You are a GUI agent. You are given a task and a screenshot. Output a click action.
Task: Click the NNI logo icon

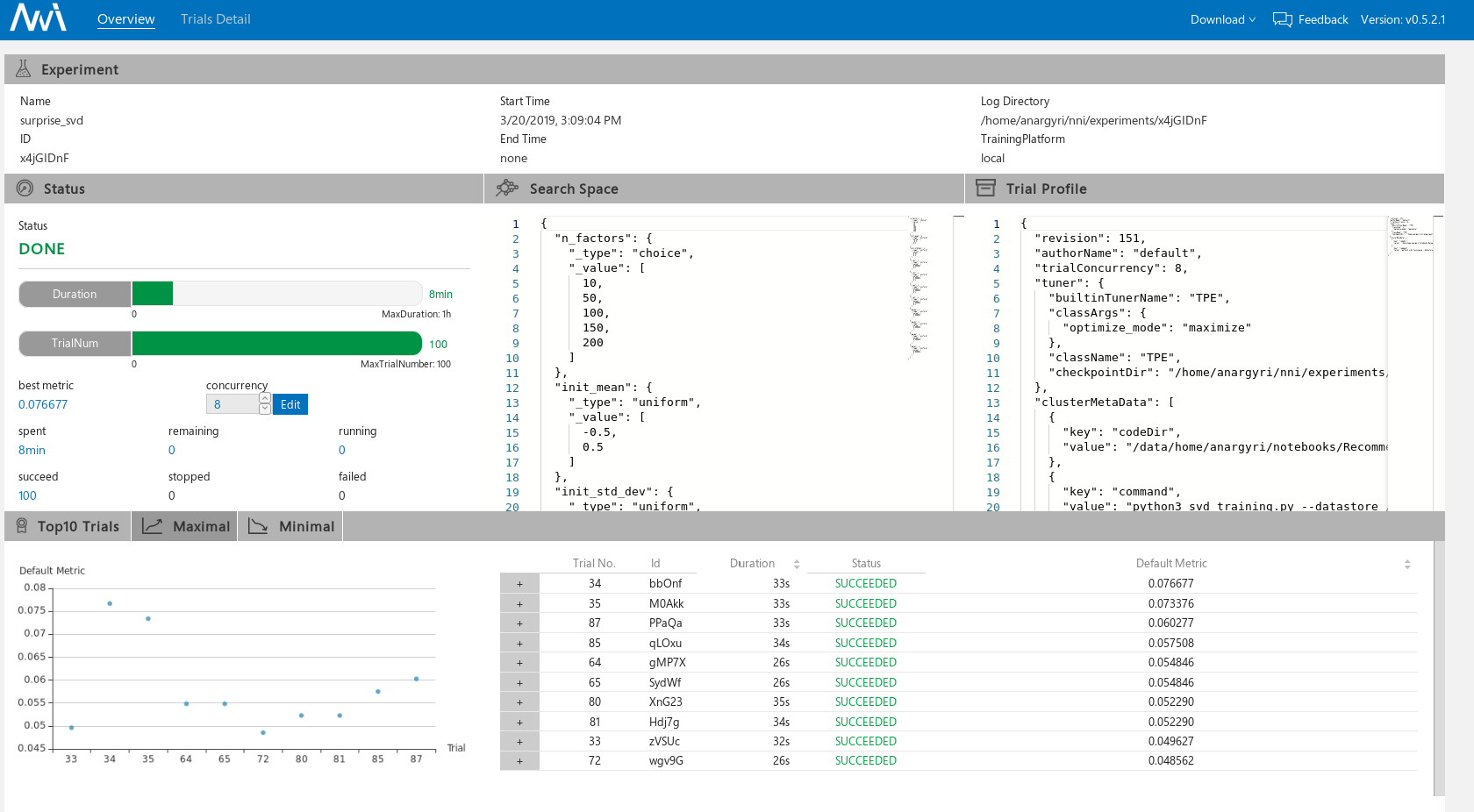(38, 18)
